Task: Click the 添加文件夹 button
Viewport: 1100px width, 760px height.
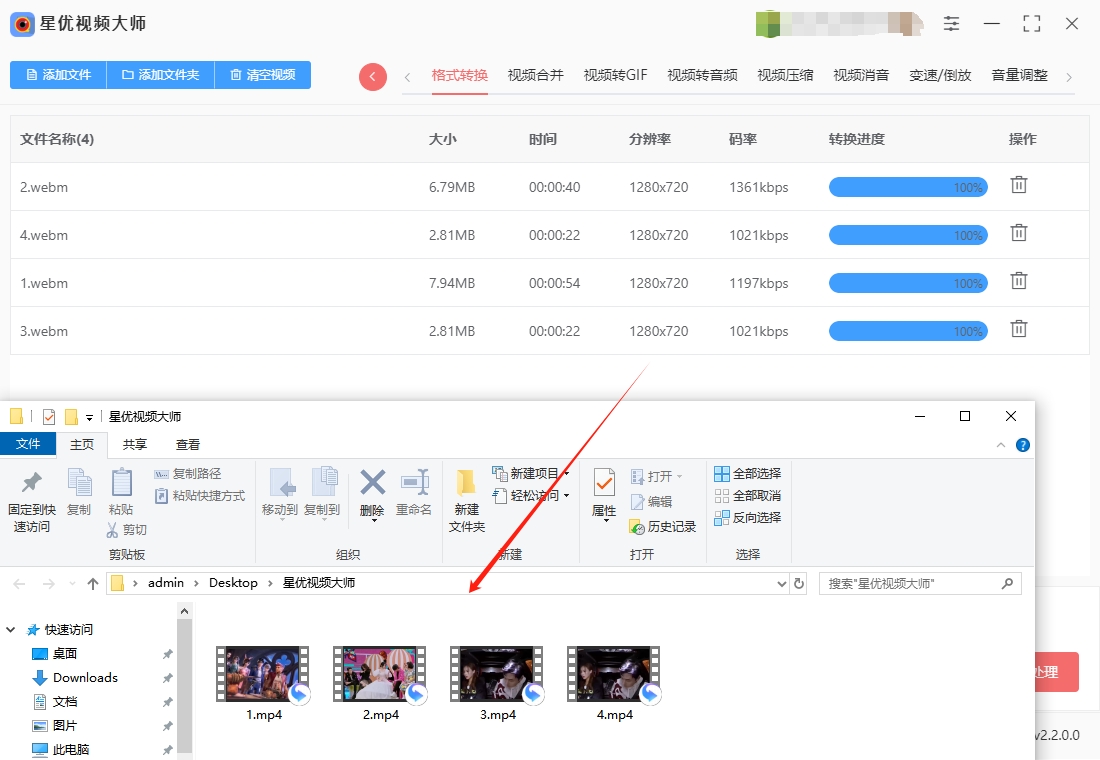Action: (160, 75)
